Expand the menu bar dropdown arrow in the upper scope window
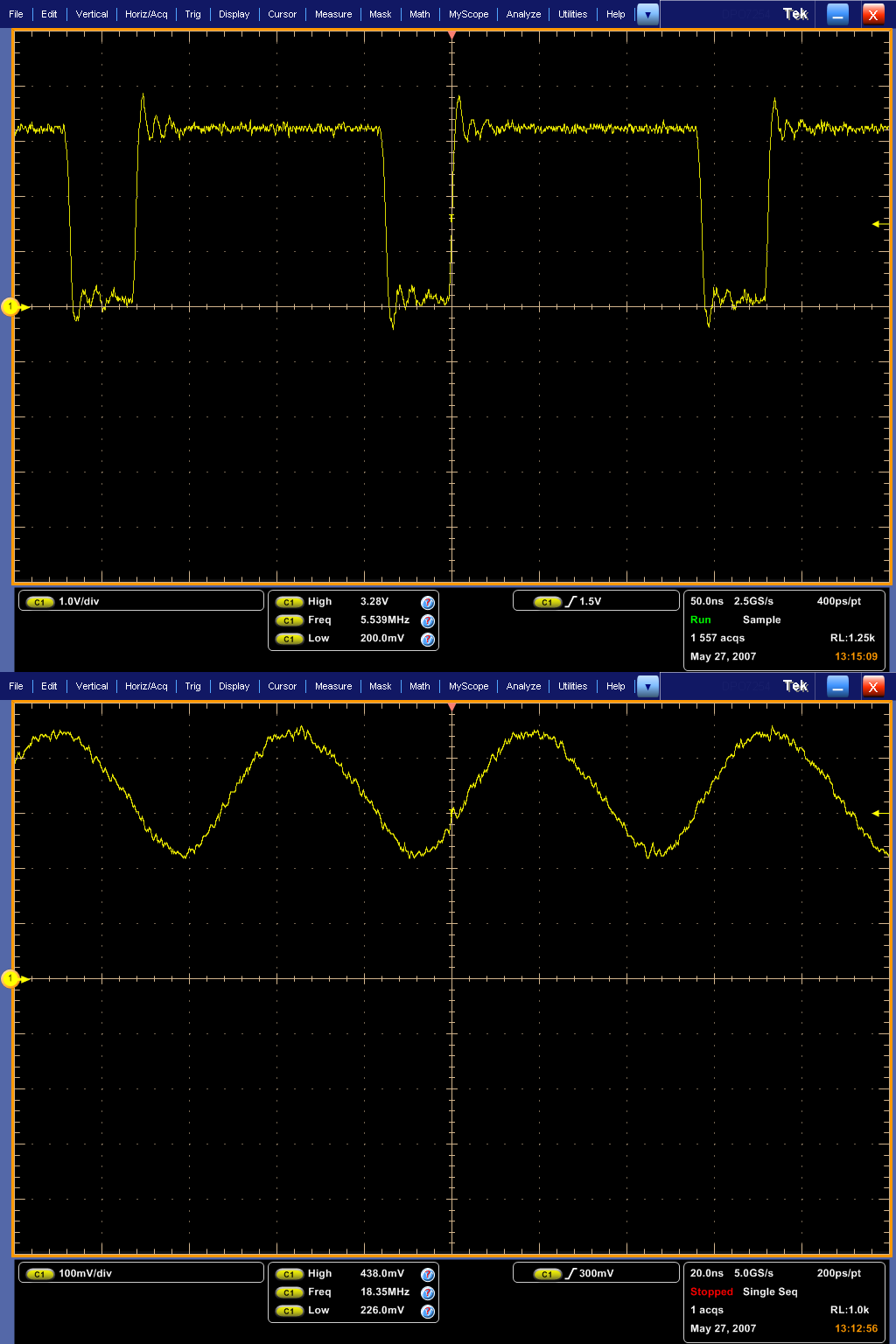This screenshot has height=1344, width=896. click(647, 14)
